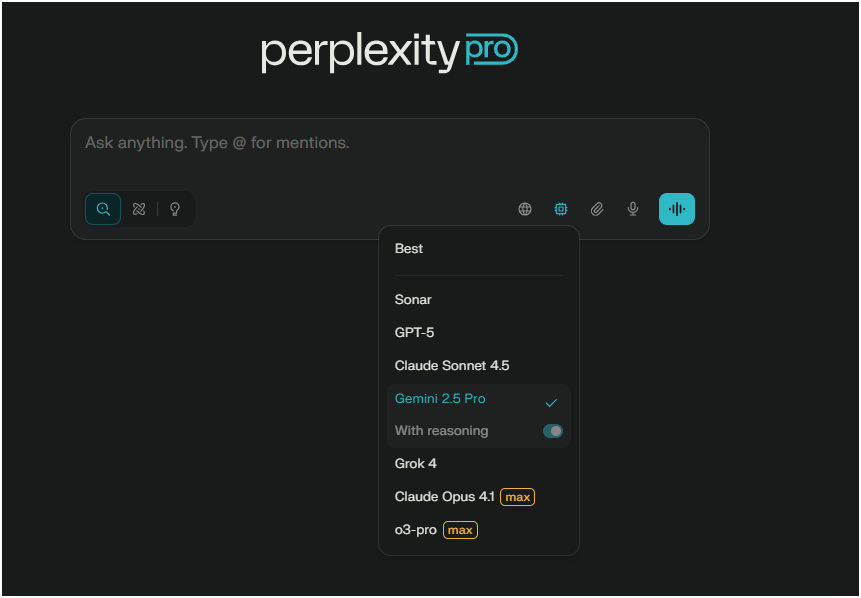861x598 pixels.
Task: Disable the With reasoning toggle
Action: (x=552, y=430)
